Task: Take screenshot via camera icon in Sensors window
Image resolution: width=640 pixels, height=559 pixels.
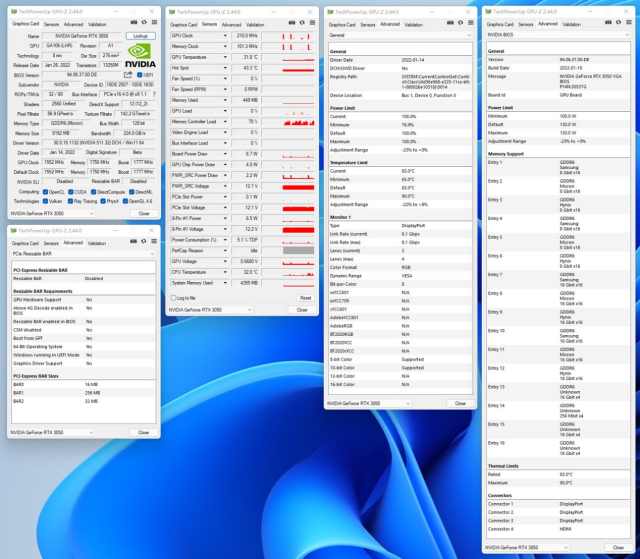Action: (292, 23)
